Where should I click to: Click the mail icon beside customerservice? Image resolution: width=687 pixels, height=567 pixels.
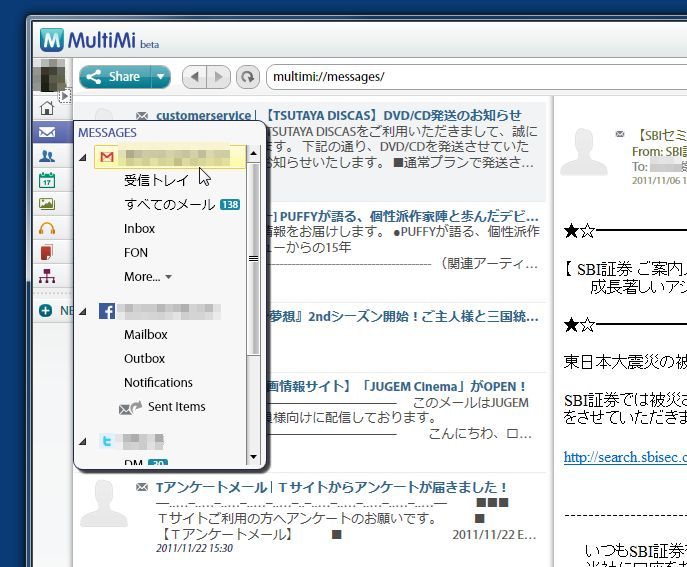[141, 116]
